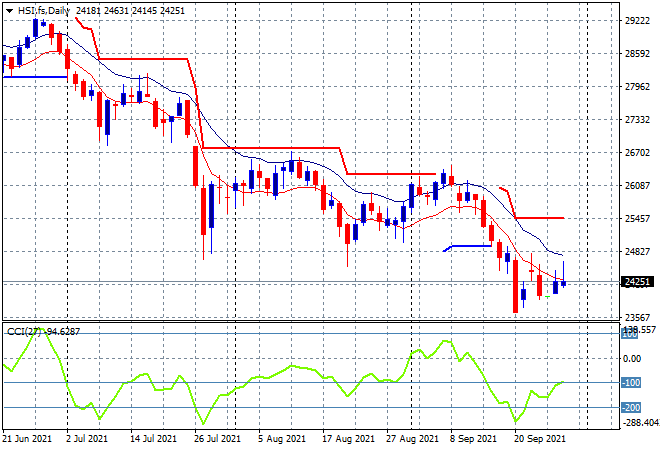660x450 pixels.
Task: Click the 20 Sep 2021 date label
Action: click(x=540, y=439)
